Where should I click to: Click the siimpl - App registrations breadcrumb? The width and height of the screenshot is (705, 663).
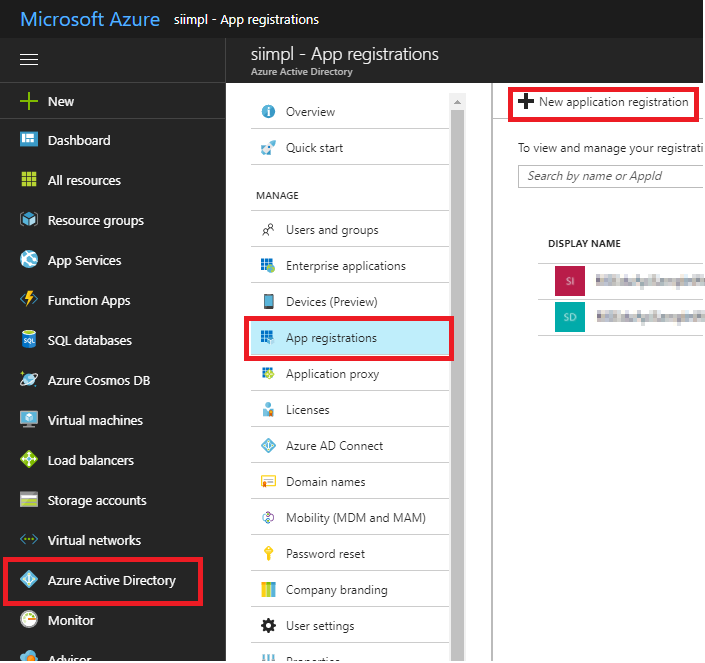coord(246,19)
